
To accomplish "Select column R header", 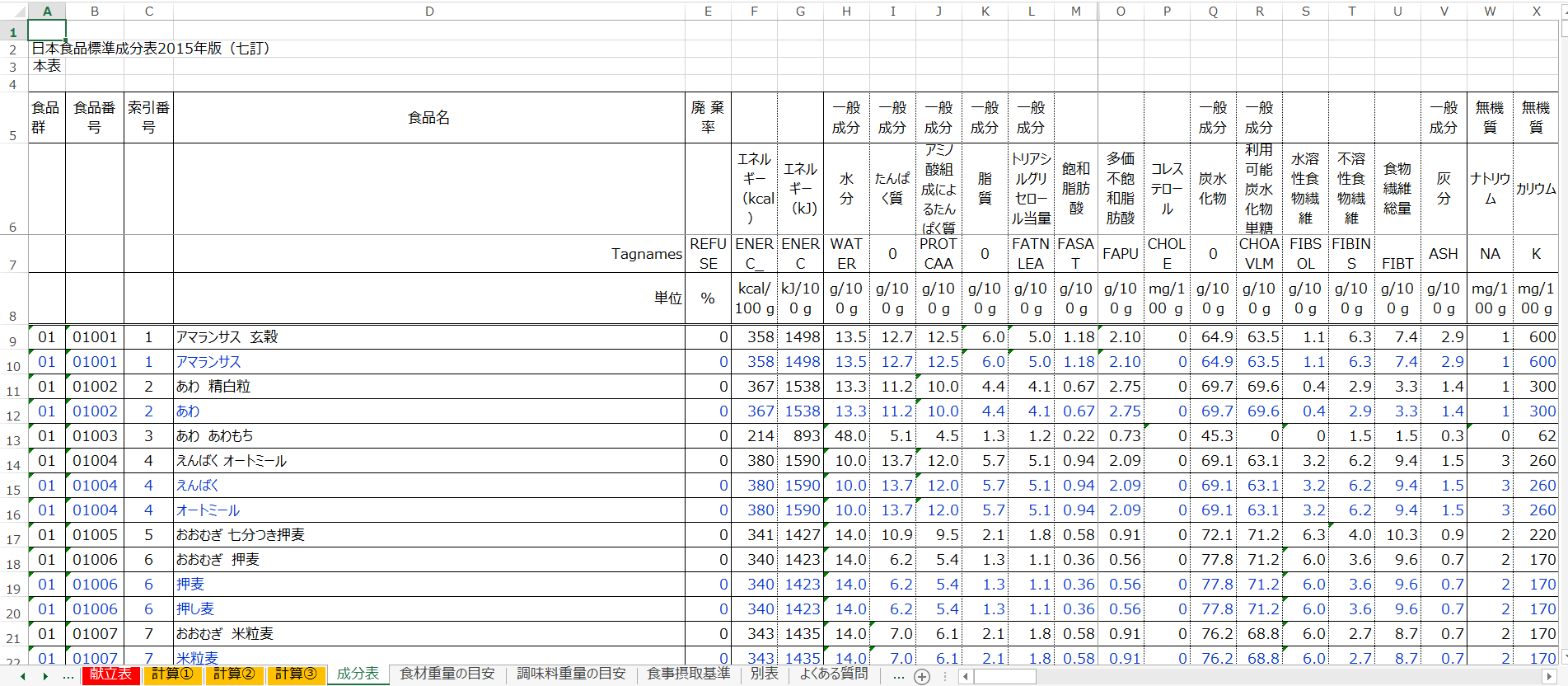I will 1259,12.
